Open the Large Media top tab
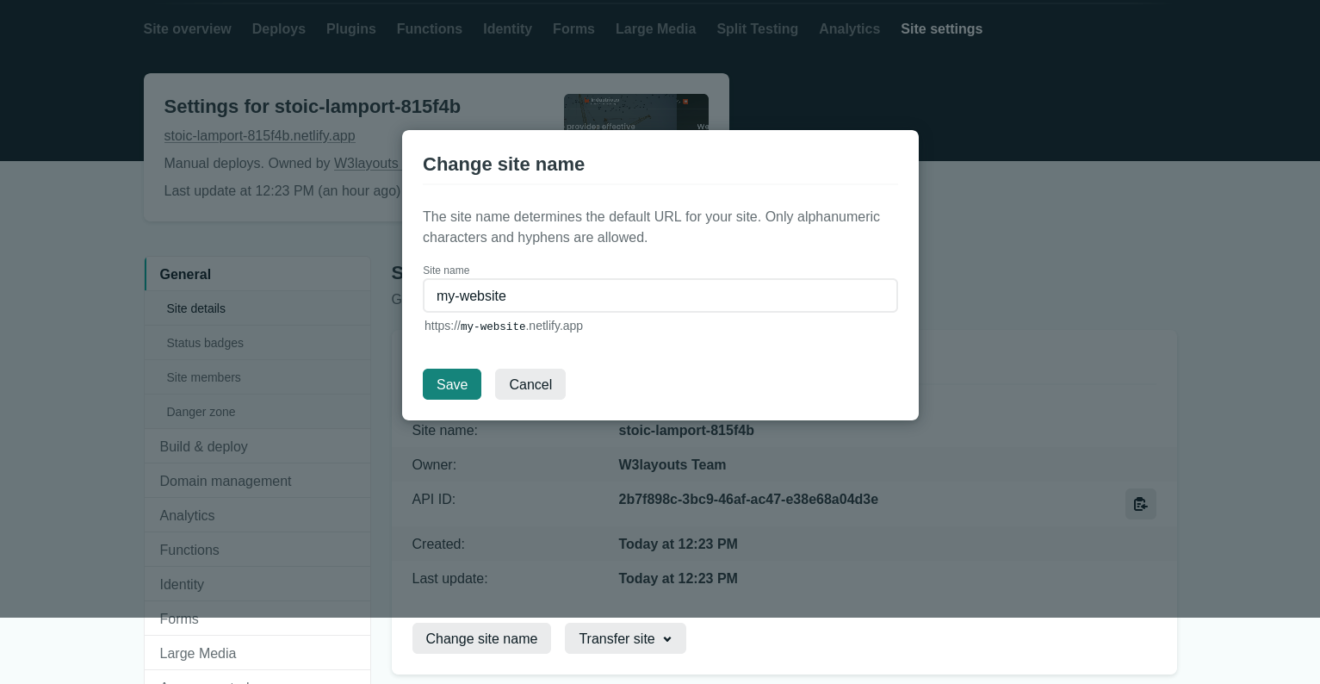This screenshot has width=1320, height=684. (655, 29)
